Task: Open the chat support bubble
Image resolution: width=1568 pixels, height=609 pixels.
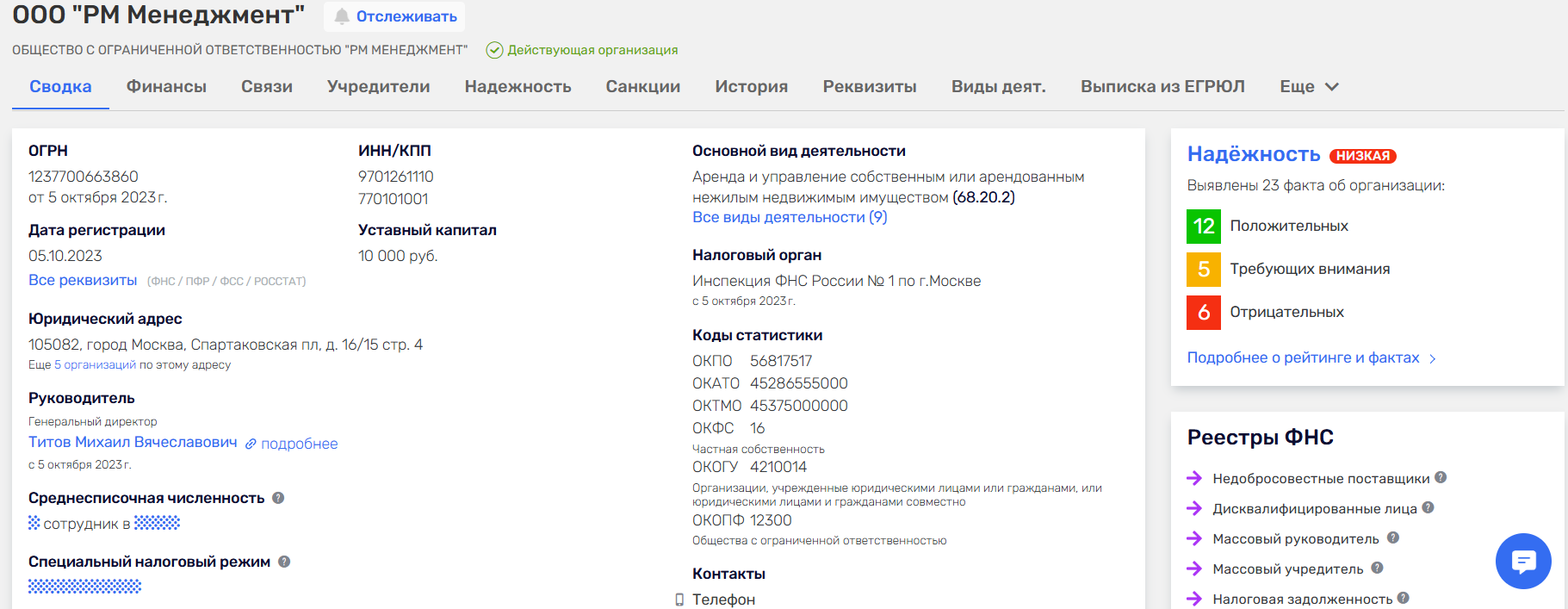Action: [1522, 562]
